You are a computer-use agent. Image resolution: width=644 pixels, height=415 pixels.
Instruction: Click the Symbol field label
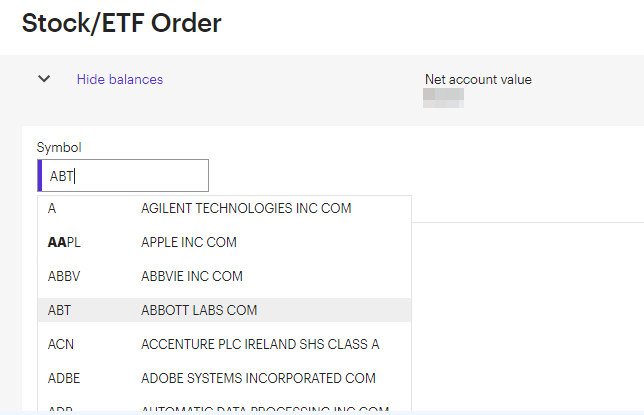coord(59,147)
